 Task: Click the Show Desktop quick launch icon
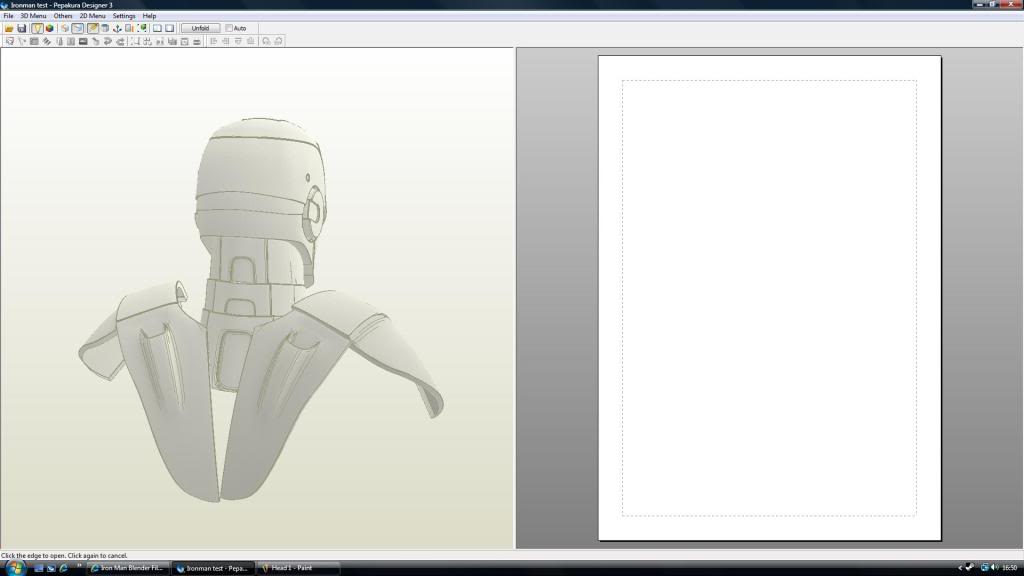pos(39,568)
